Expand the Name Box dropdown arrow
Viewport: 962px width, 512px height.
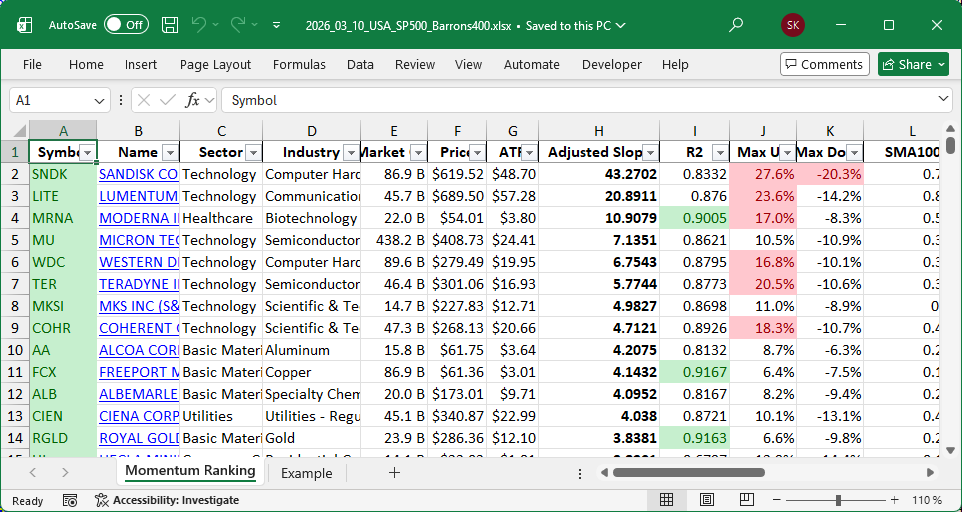pos(99,100)
